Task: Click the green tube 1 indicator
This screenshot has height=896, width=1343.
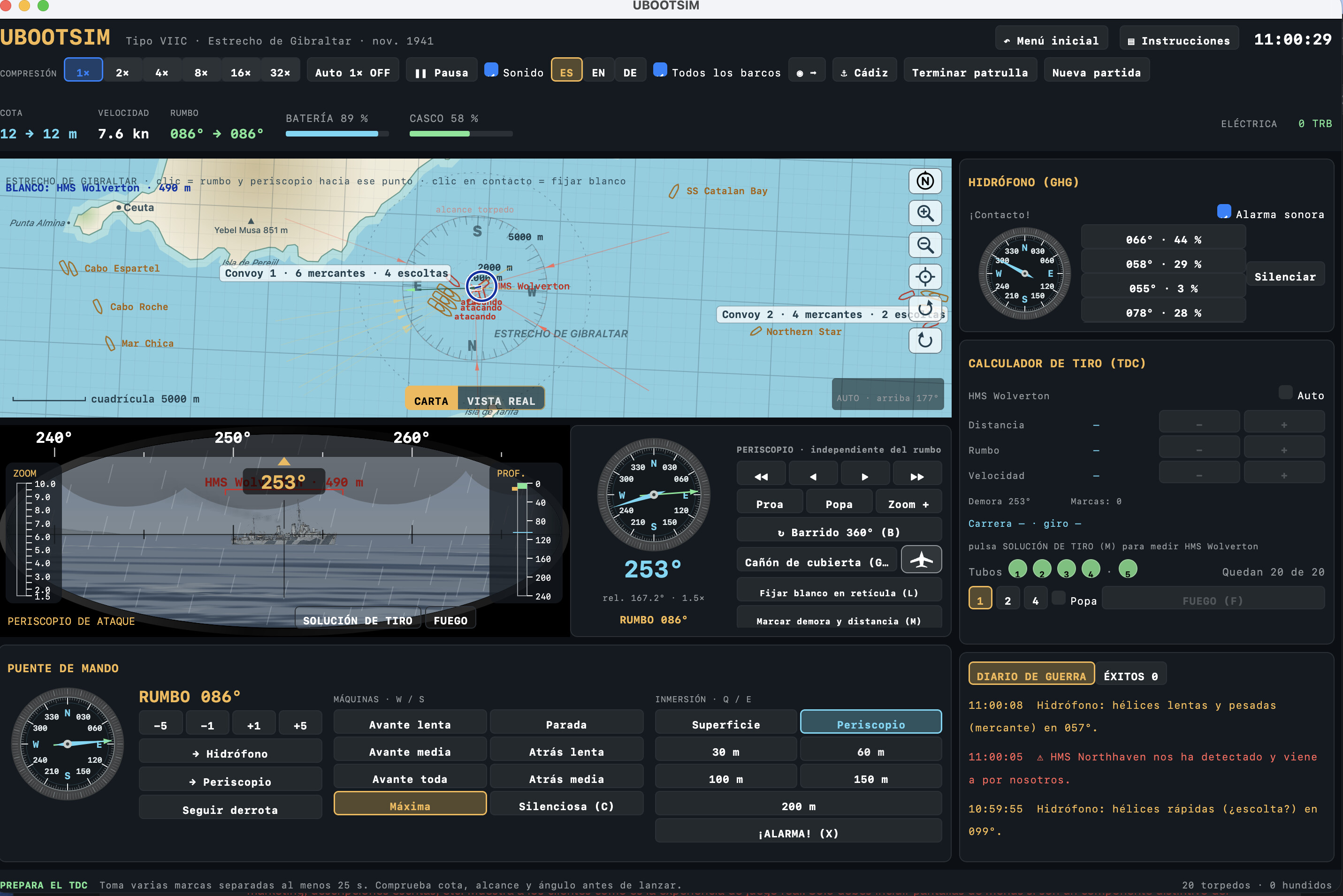Action: (1017, 569)
